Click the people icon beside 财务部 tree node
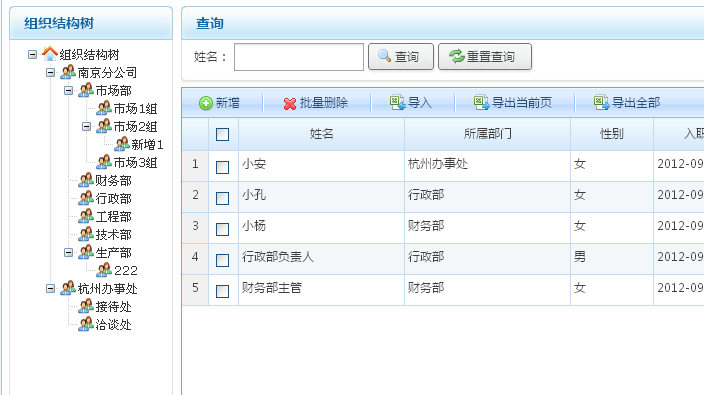 click(x=86, y=180)
